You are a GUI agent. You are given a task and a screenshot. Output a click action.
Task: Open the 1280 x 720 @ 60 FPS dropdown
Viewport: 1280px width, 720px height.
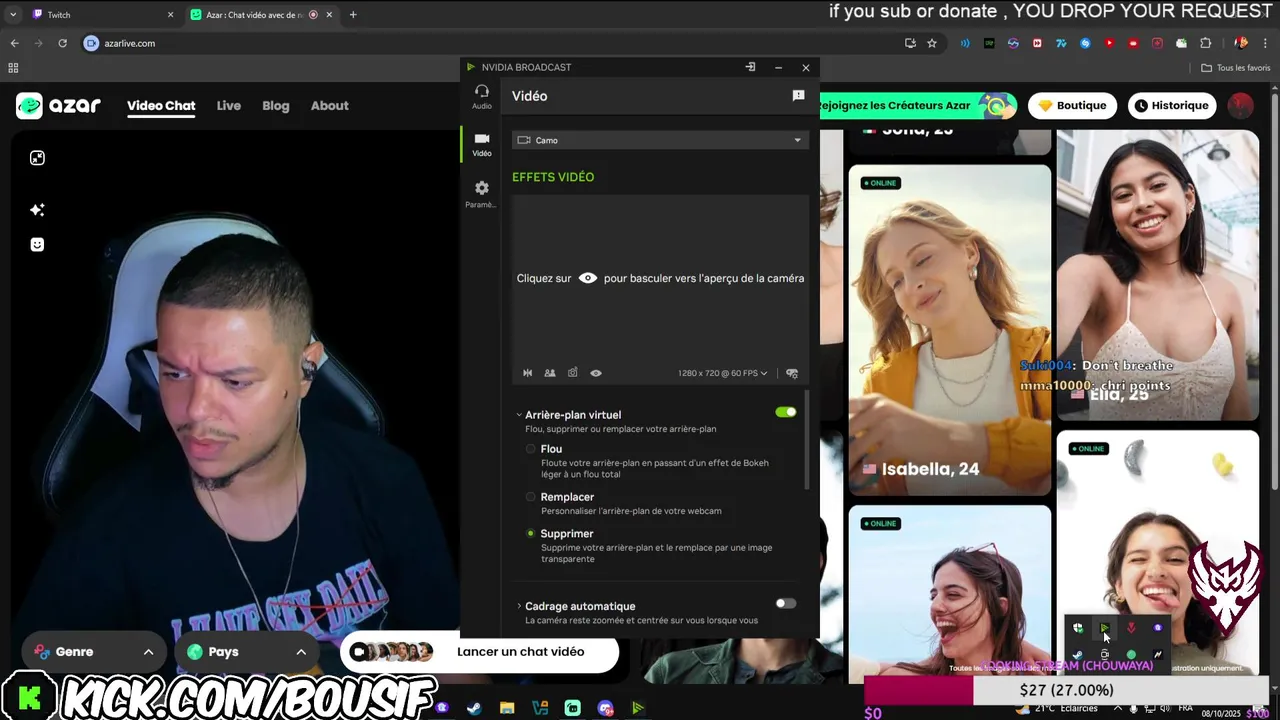pos(723,373)
